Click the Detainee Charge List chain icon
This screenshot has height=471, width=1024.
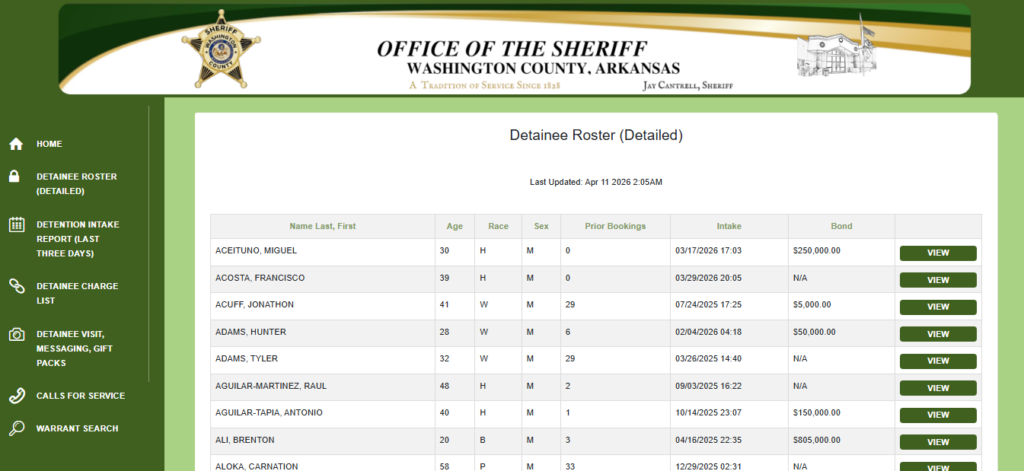pos(16,287)
